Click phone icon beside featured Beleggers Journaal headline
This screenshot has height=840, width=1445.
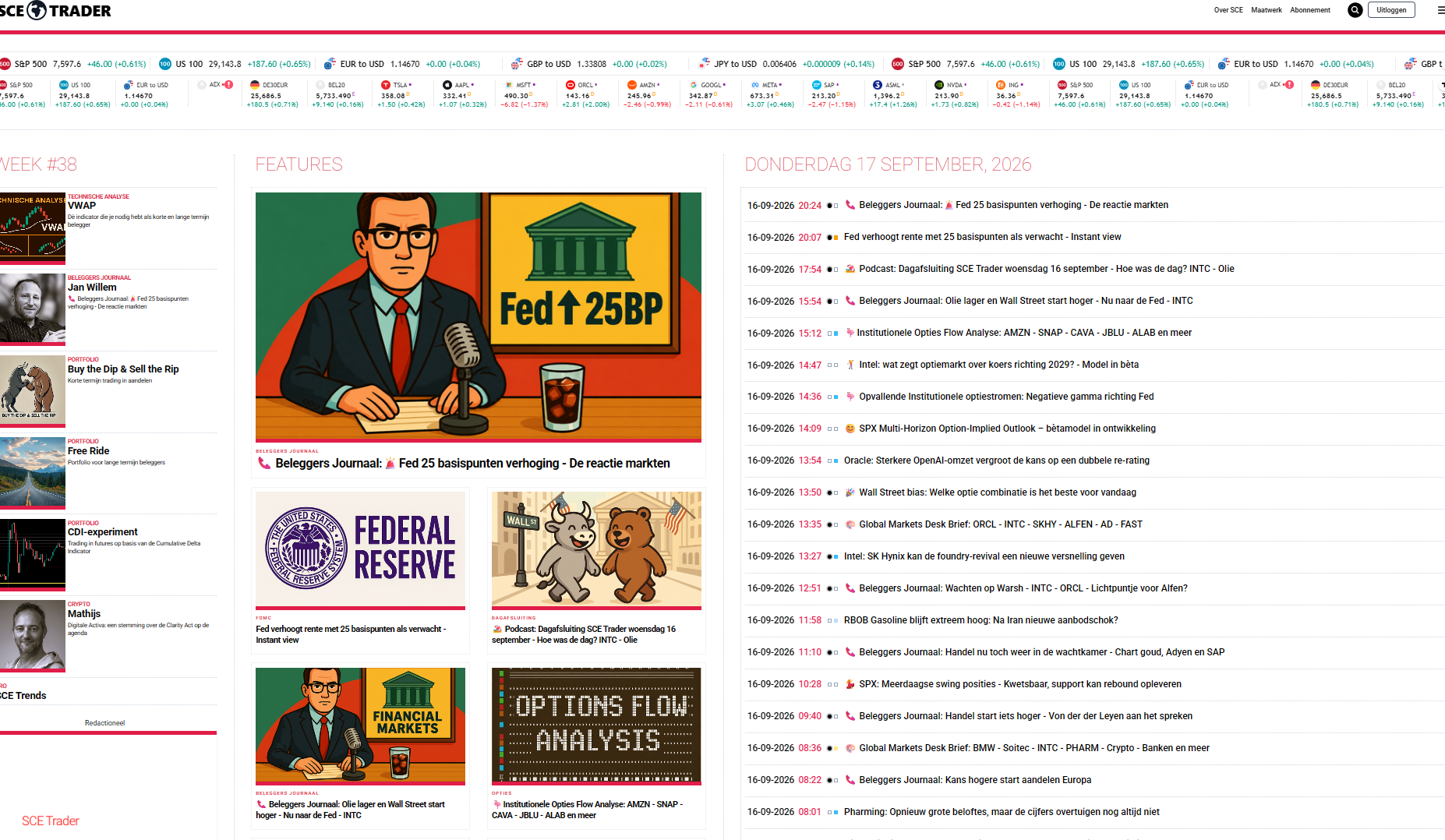[263, 464]
